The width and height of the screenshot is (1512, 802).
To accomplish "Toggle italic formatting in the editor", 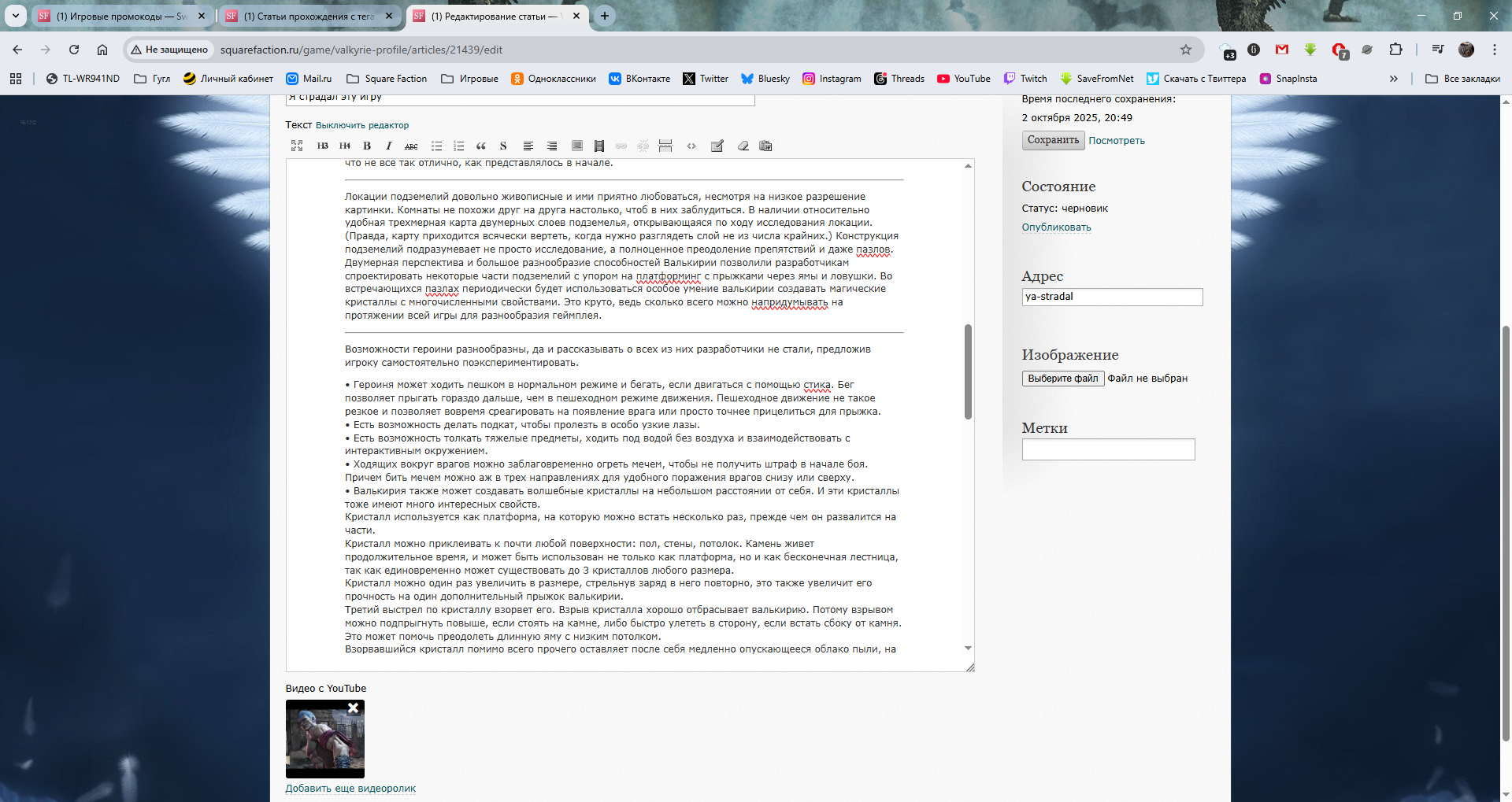I will (x=388, y=146).
